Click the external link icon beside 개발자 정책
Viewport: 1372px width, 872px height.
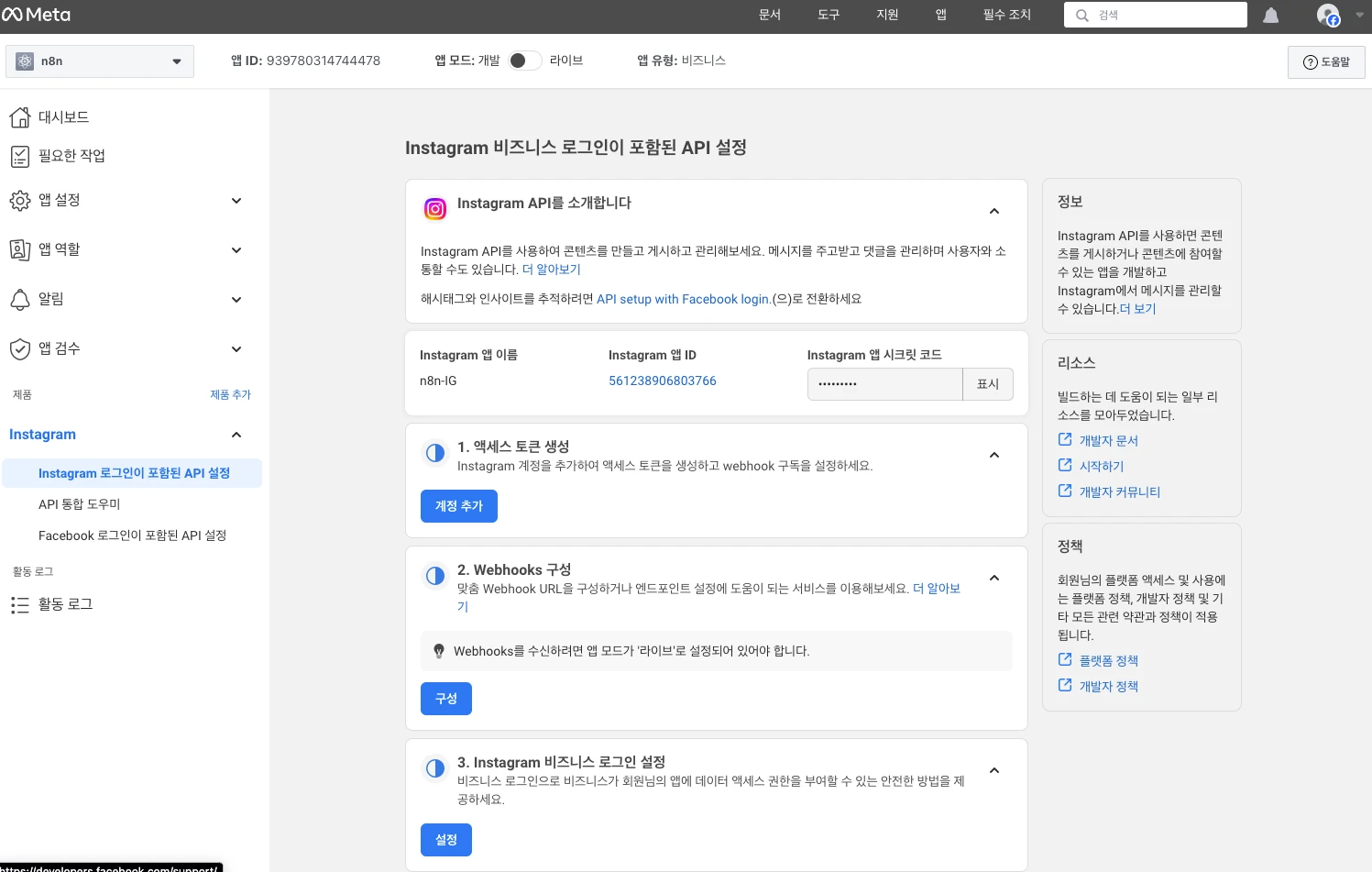(1065, 685)
